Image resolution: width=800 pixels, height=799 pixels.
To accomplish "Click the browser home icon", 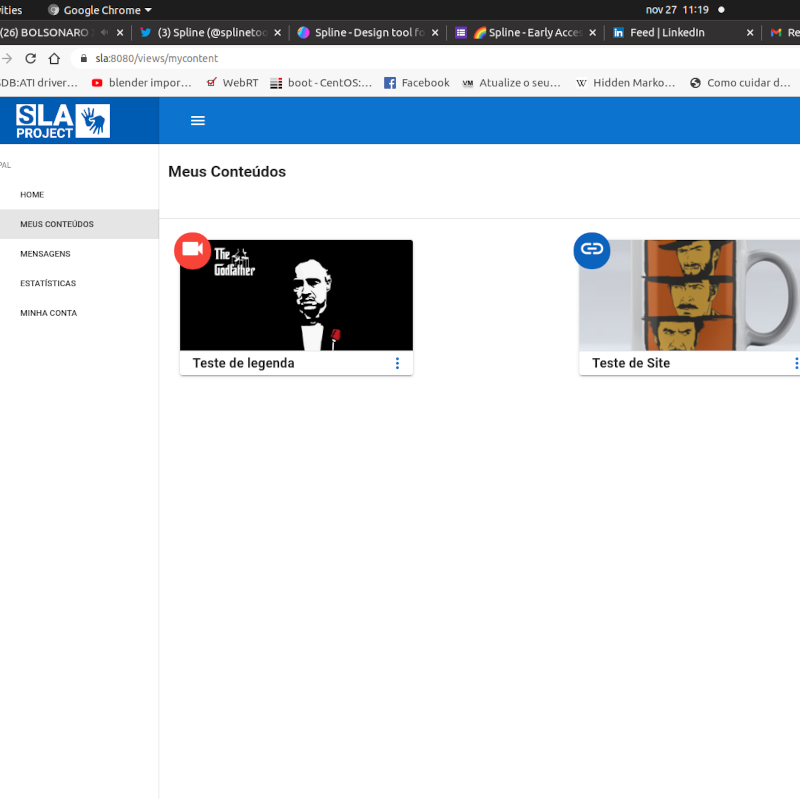I will click(x=54, y=59).
